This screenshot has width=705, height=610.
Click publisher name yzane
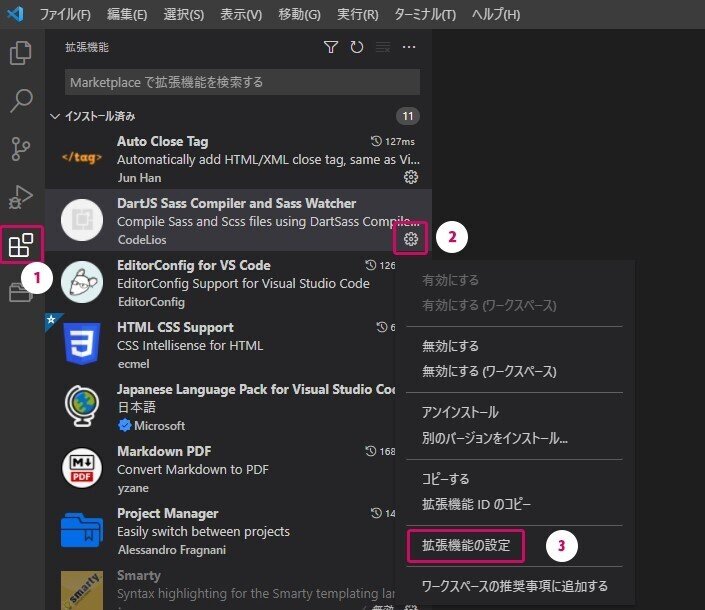[133, 488]
